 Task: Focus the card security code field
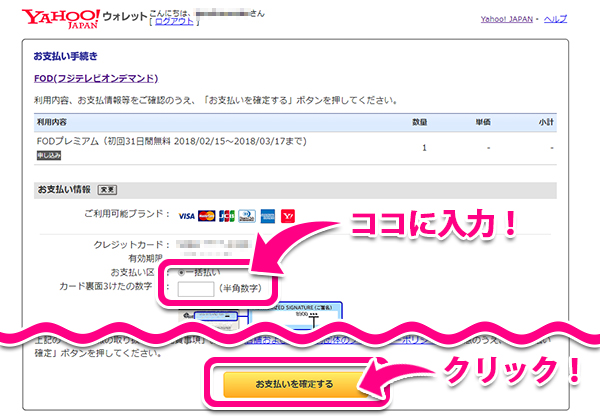(196, 289)
